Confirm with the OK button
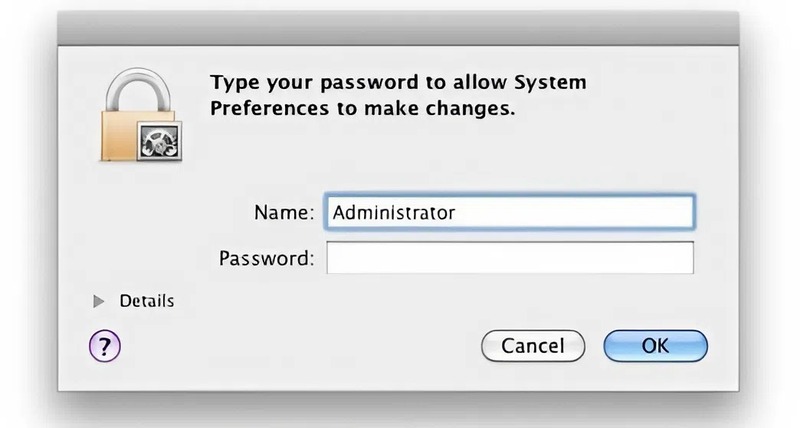The image size is (800, 428). point(655,346)
